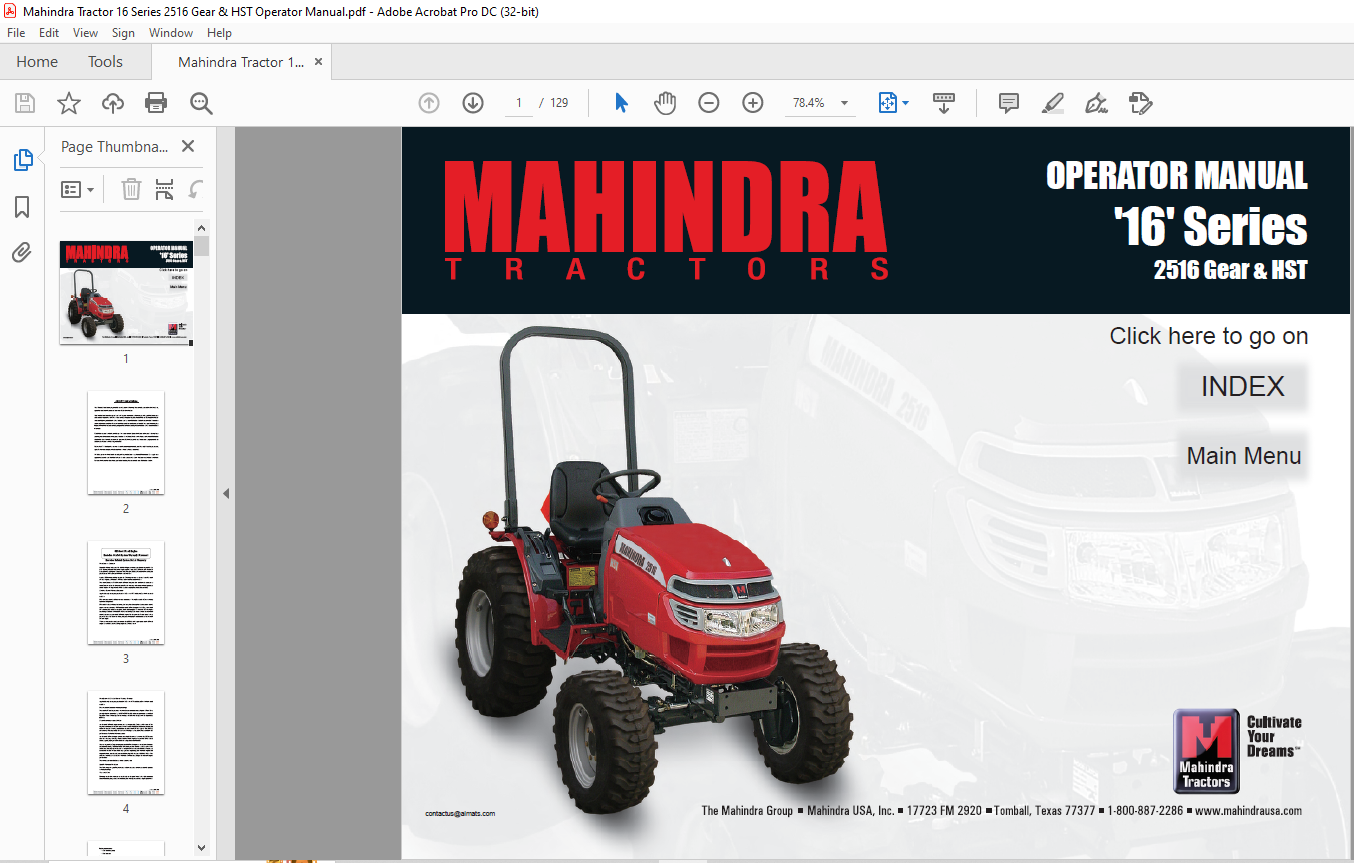Click the stamp tool icon
The height and width of the screenshot is (863, 1354).
(x=1141, y=103)
